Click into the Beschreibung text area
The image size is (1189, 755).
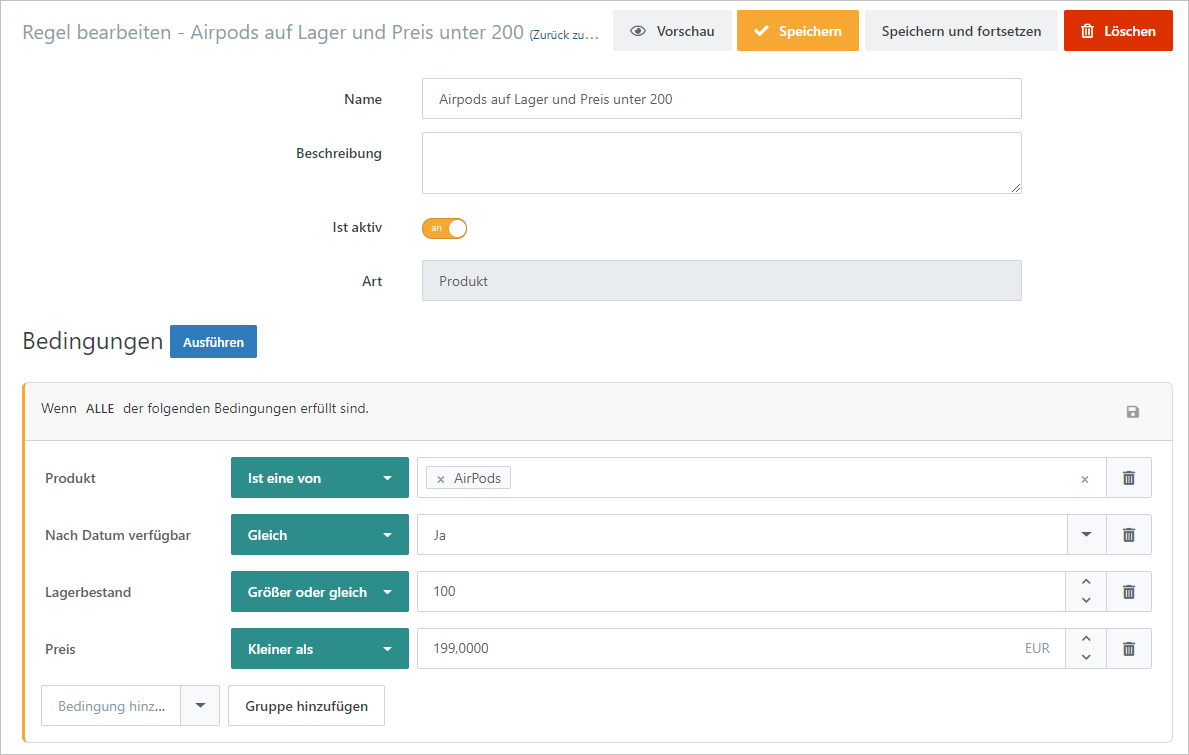coord(721,163)
